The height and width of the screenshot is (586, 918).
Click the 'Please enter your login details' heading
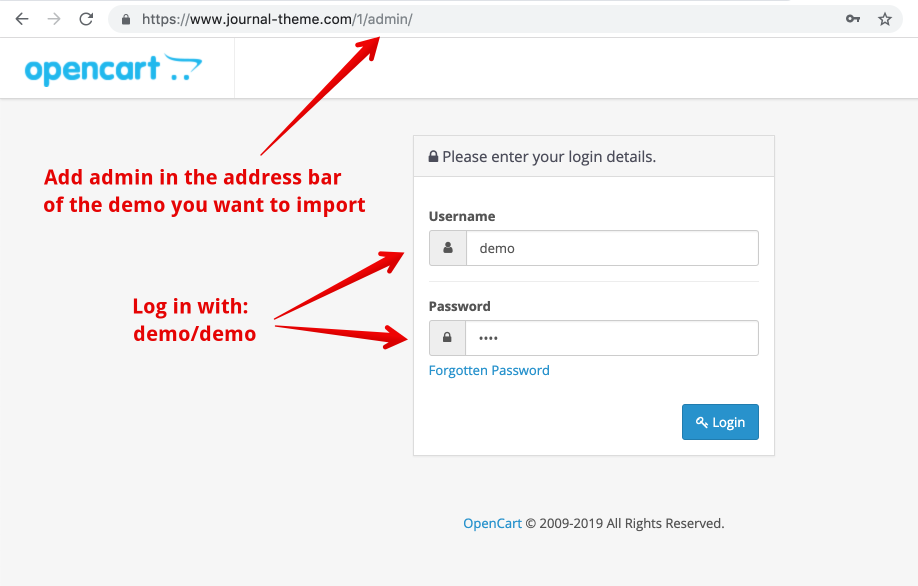[549, 157]
